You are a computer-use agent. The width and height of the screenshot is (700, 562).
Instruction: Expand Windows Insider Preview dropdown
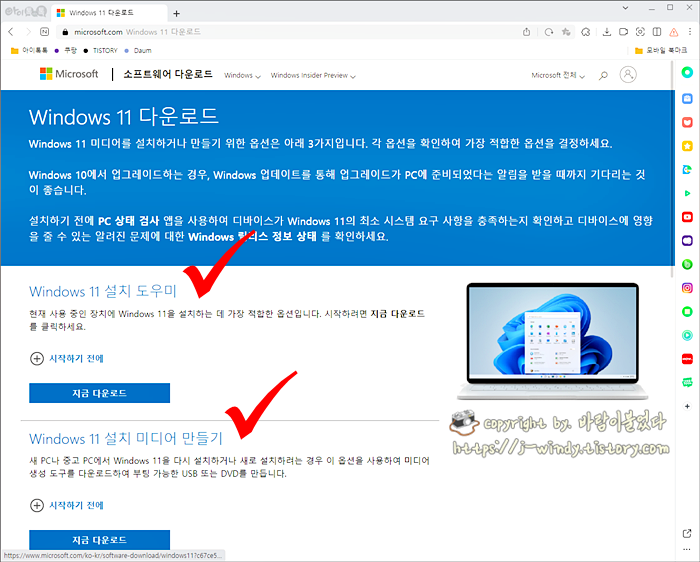[x=313, y=75]
